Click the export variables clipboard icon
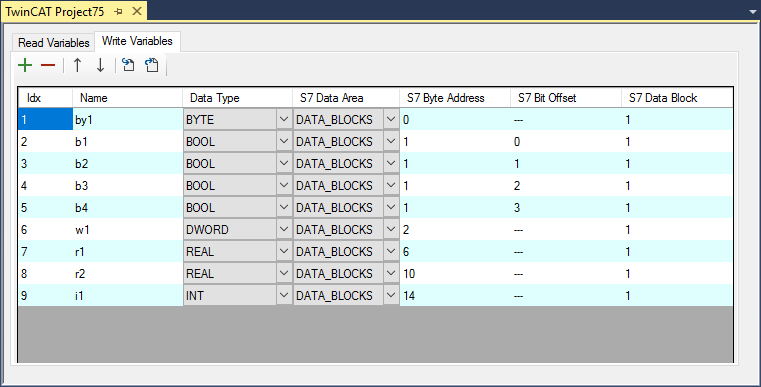 click(128, 65)
